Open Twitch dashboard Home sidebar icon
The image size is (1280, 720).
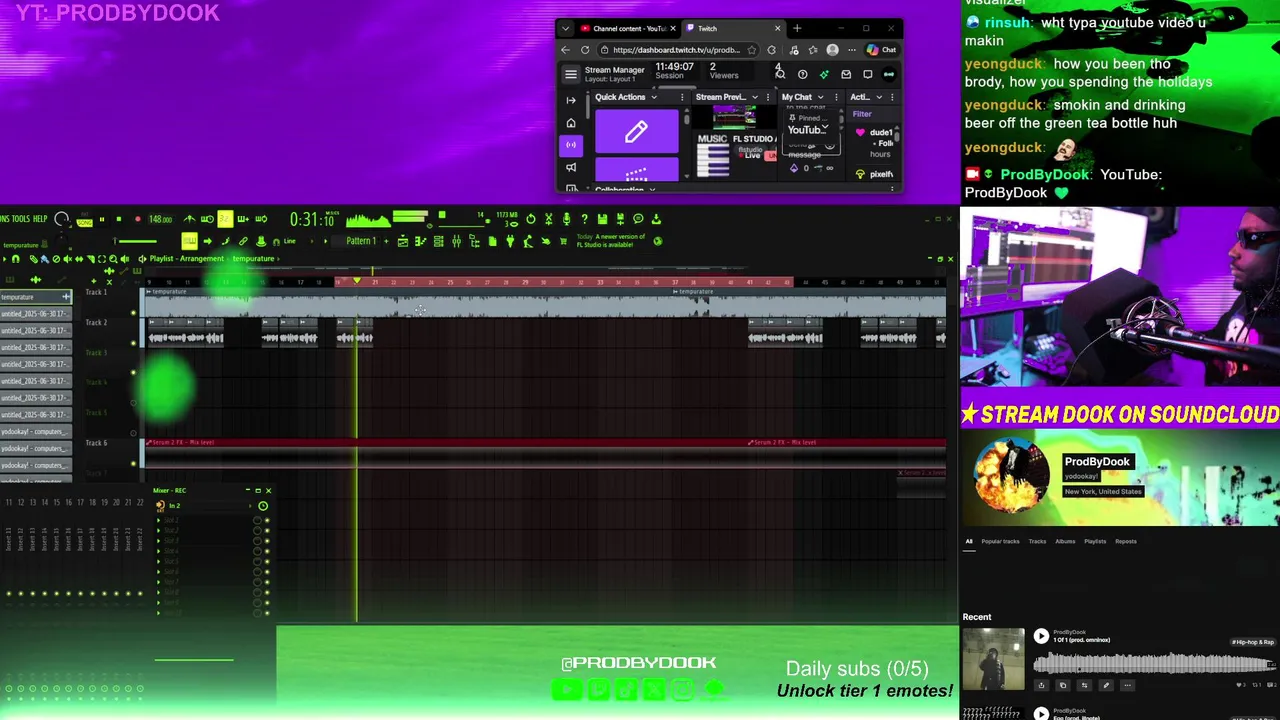pyautogui.click(x=571, y=123)
